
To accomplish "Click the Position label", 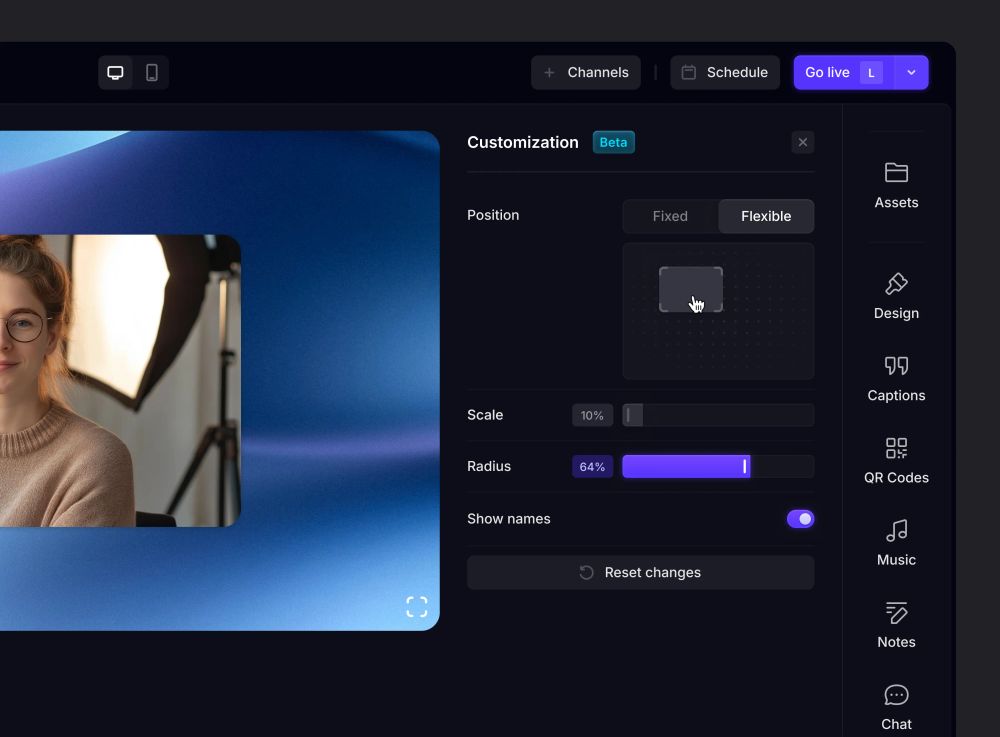I will pos(493,215).
